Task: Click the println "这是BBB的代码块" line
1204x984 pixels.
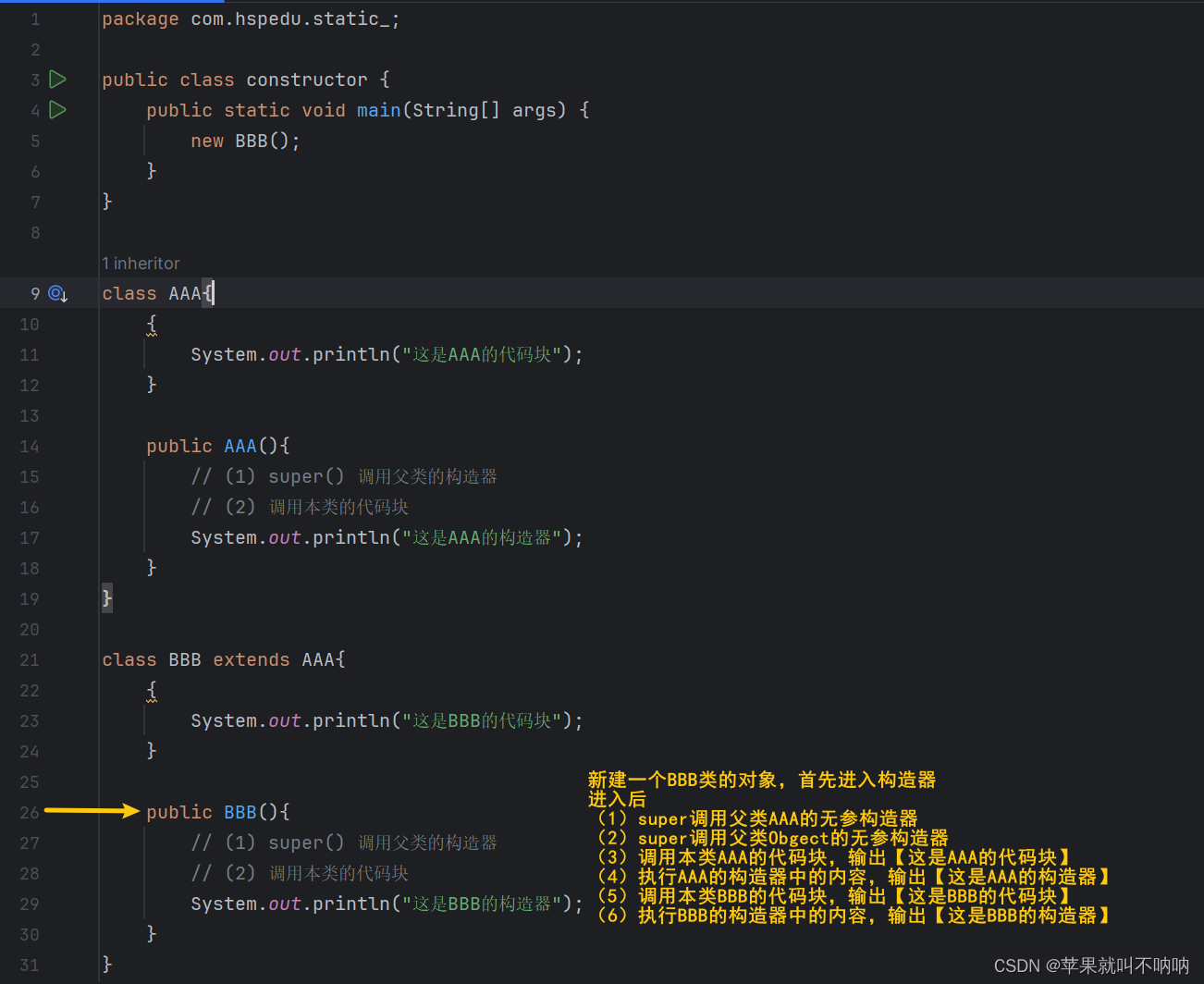Action: [x=387, y=720]
